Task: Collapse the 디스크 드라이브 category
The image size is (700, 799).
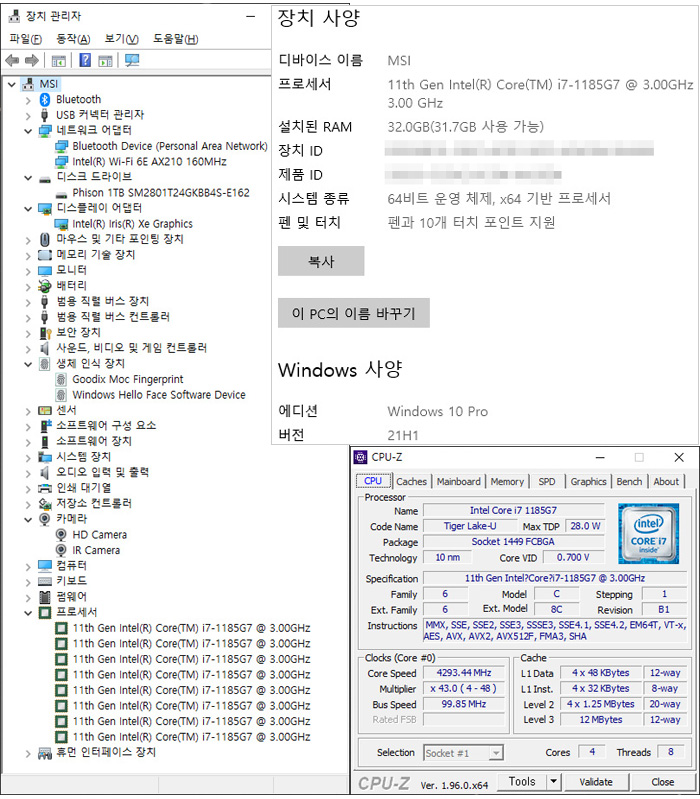Action: tap(28, 178)
